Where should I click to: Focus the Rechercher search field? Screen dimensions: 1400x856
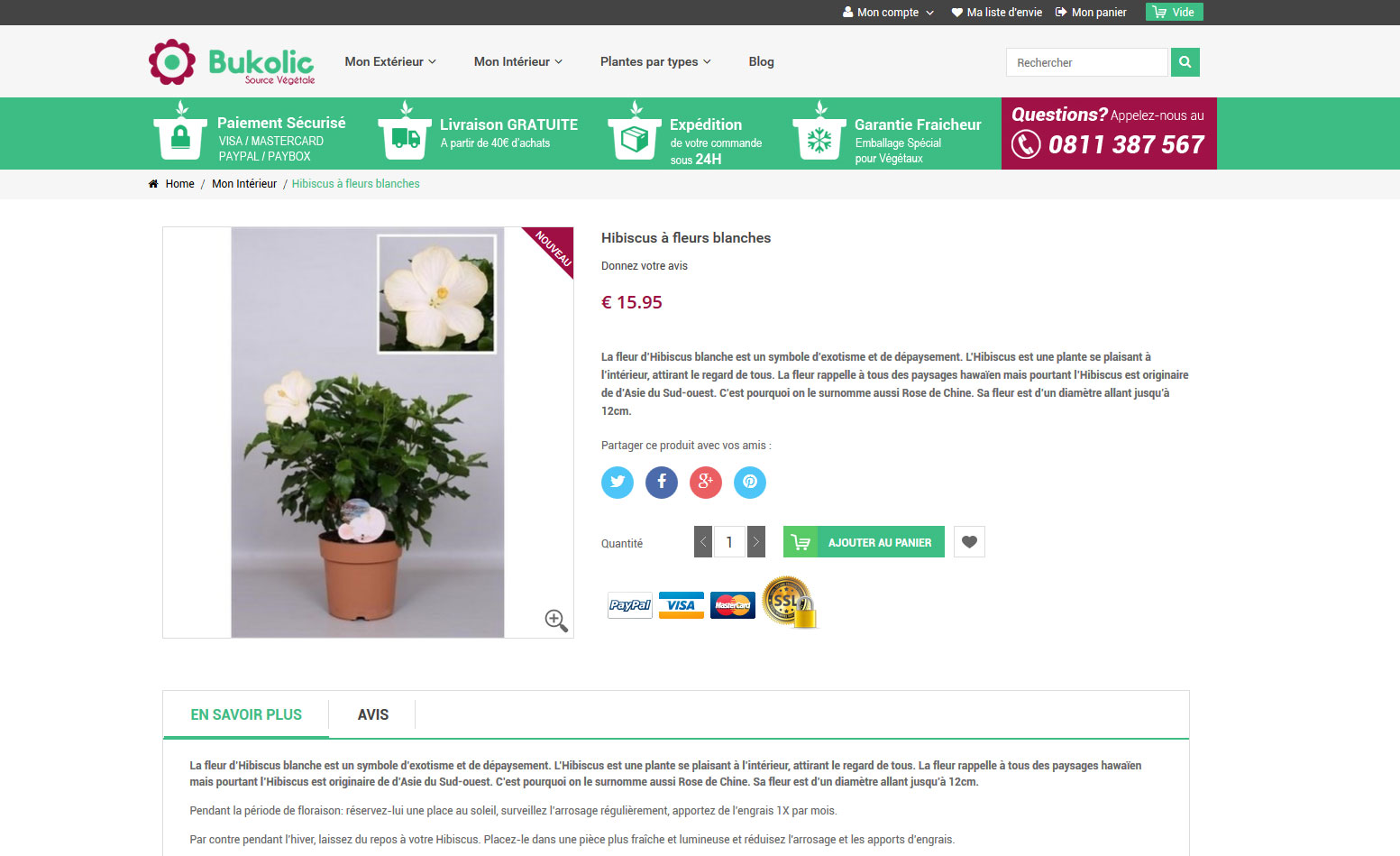click(1086, 62)
